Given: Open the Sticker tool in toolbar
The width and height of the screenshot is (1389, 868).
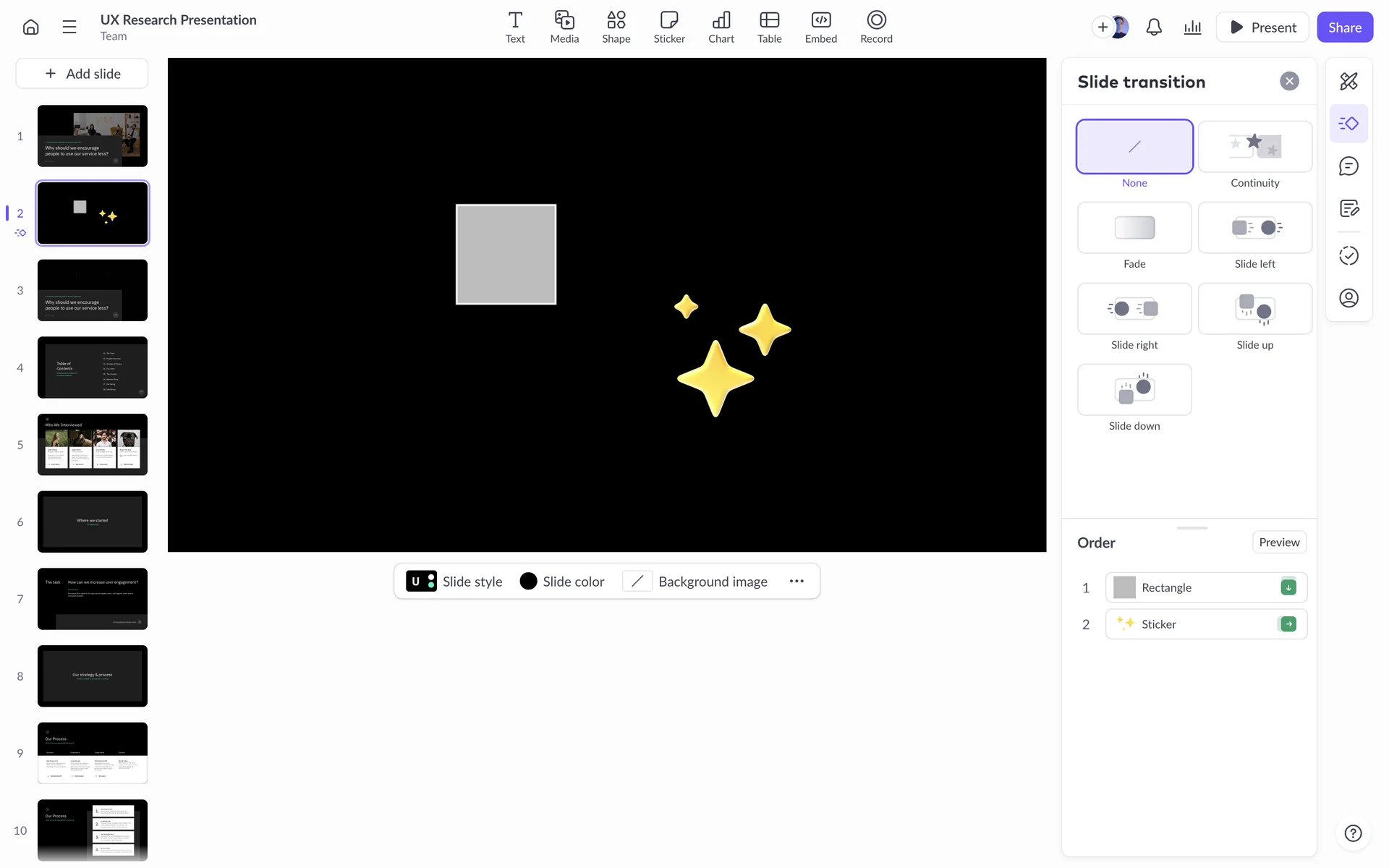Looking at the screenshot, I should click(x=668, y=27).
